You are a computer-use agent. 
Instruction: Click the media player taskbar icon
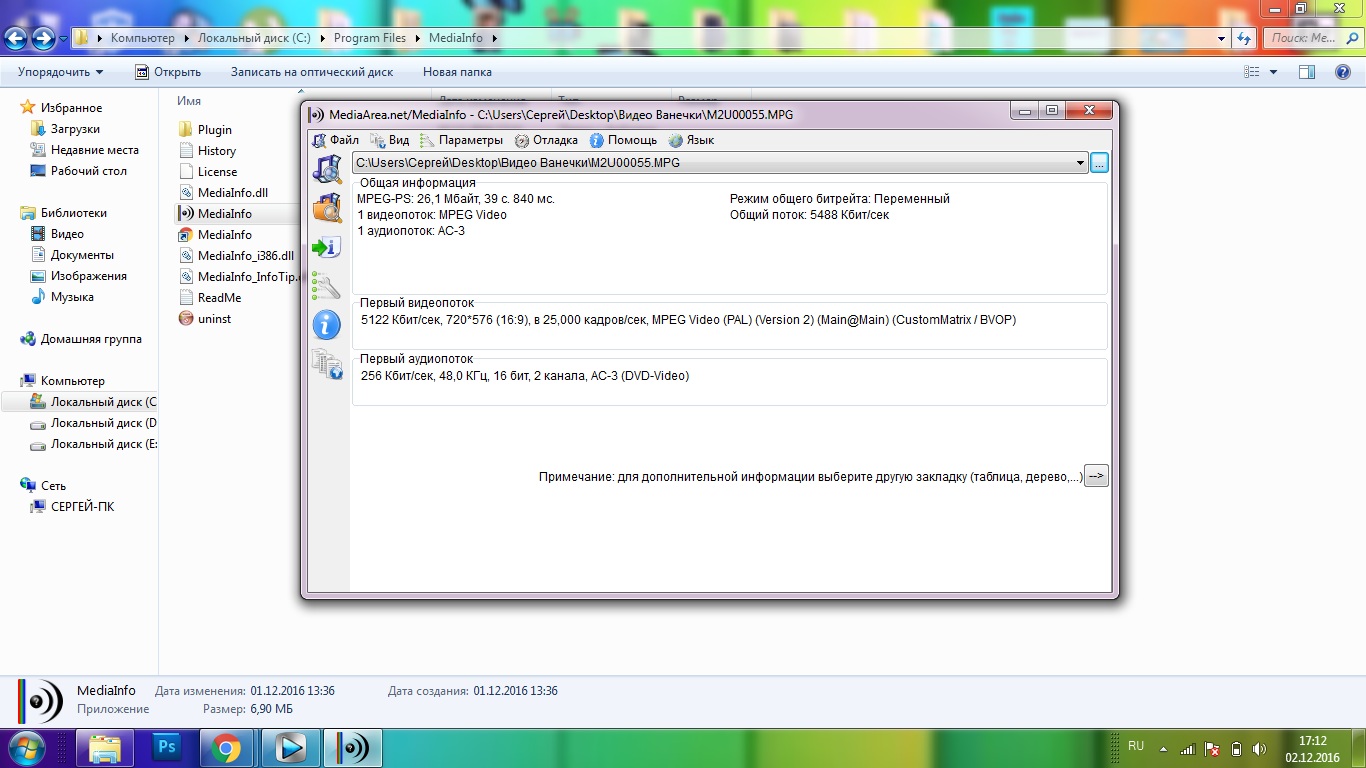pos(291,747)
